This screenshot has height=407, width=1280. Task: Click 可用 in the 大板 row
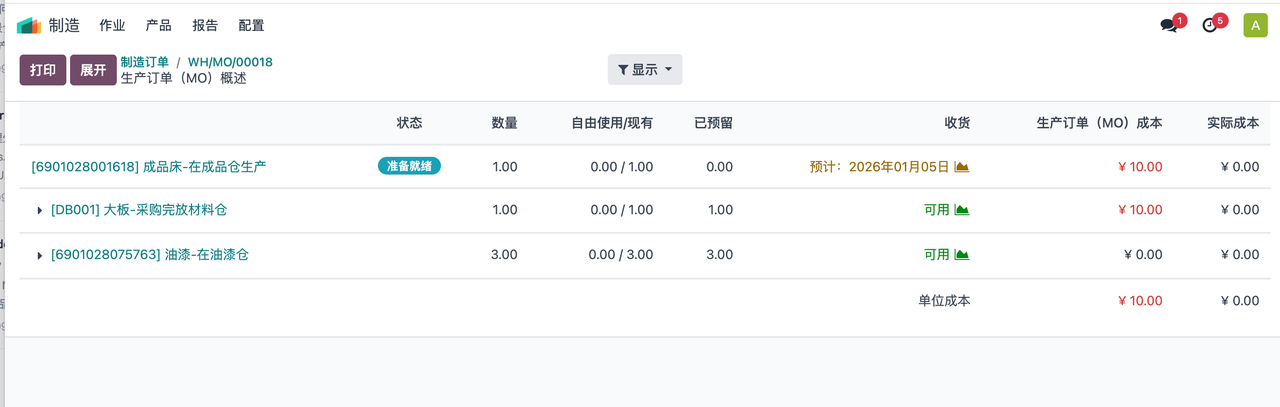click(937, 210)
